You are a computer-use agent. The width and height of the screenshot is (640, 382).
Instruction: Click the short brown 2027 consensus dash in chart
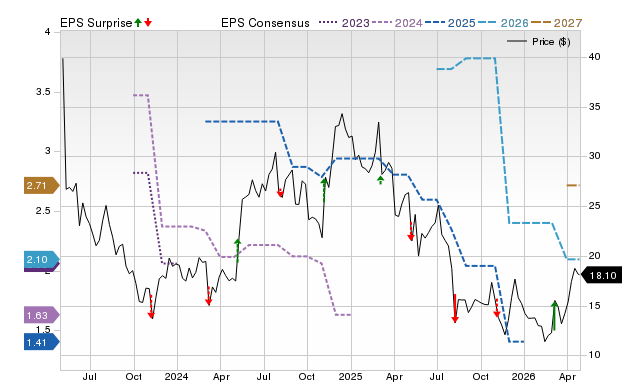(x=573, y=185)
